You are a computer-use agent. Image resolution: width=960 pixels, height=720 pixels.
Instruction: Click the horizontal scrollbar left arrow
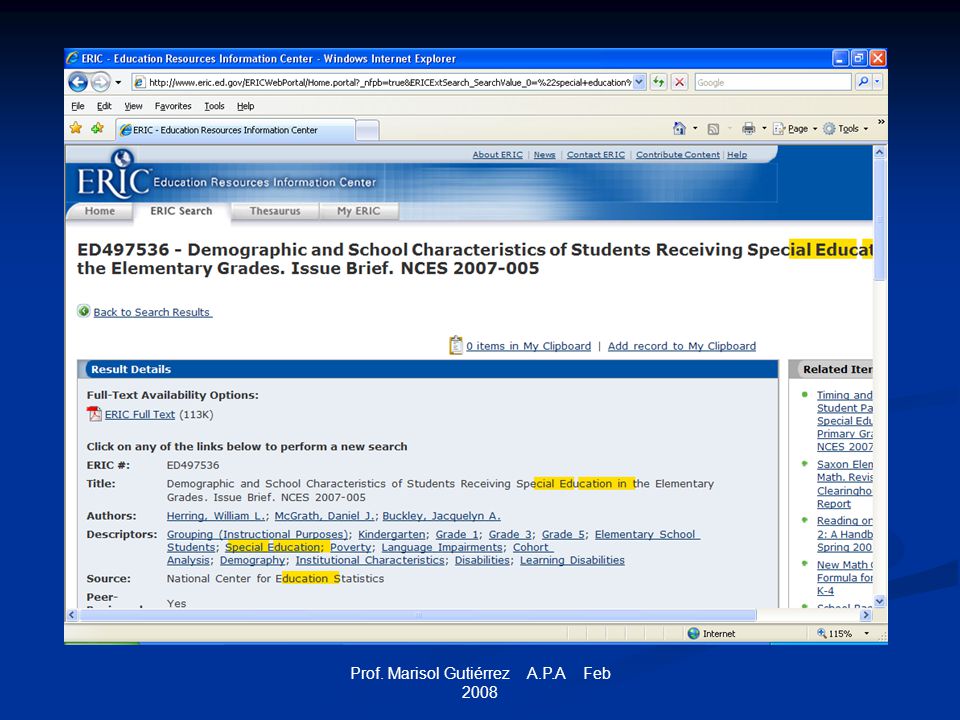click(x=72, y=615)
